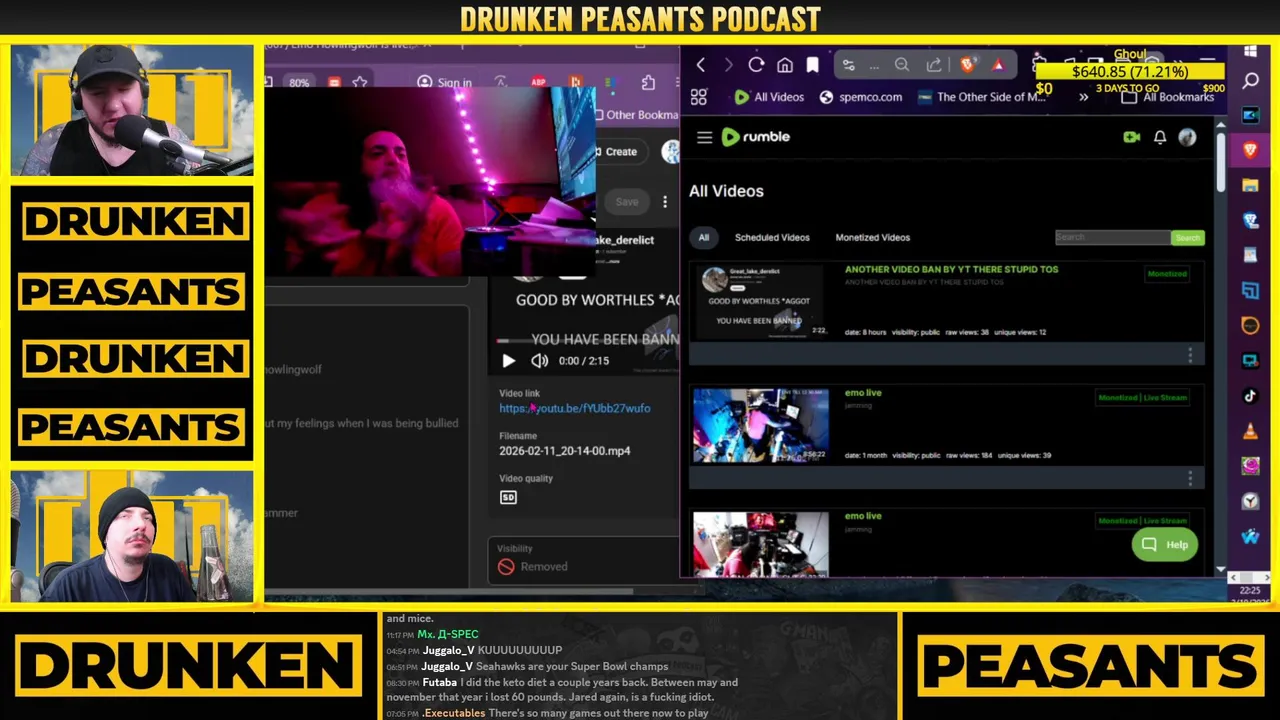1280x720 pixels.
Task: Click the video preview progress bar
Action: (588, 341)
